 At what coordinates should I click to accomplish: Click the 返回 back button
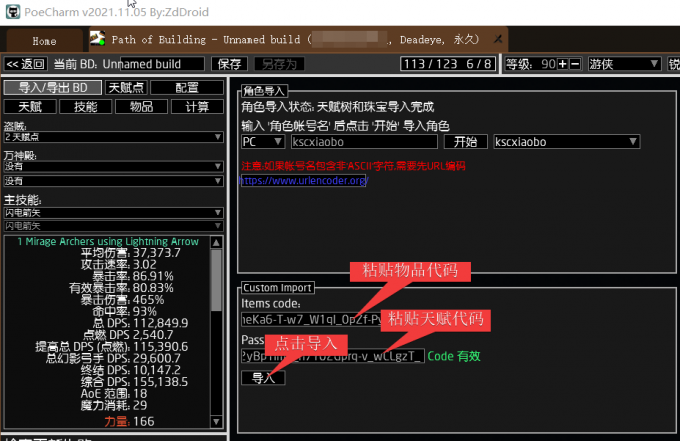26,64
